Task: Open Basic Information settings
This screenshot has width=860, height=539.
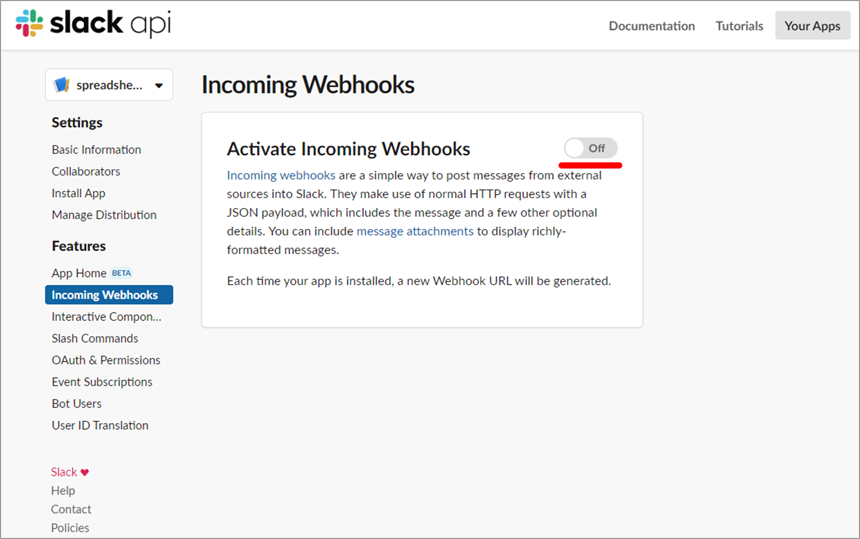Action: pos(97,150)
